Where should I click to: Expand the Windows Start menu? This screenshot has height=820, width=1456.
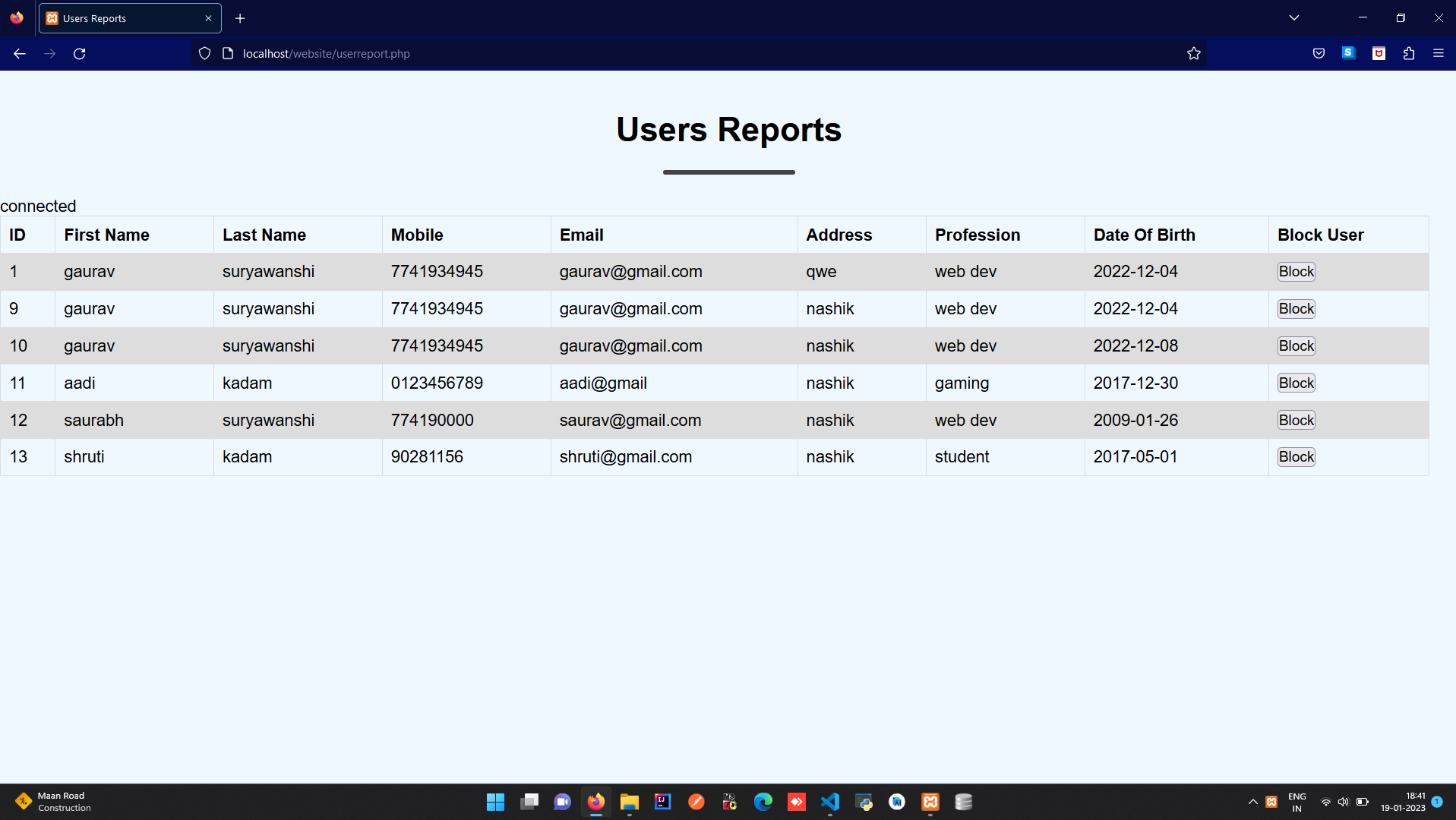click(x=495, y=802)
